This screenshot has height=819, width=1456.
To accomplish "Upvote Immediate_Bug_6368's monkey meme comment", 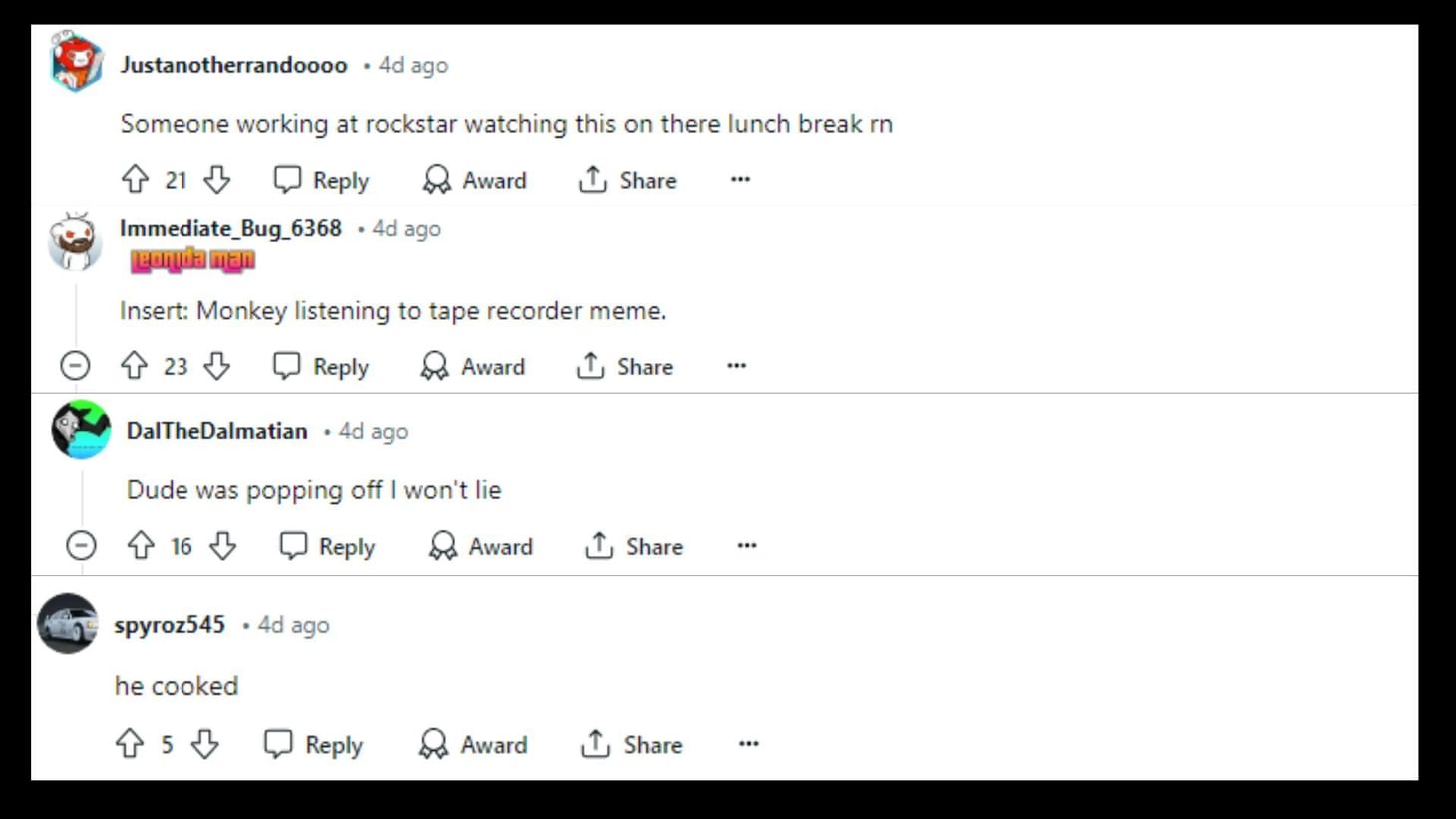I will 134,367.
